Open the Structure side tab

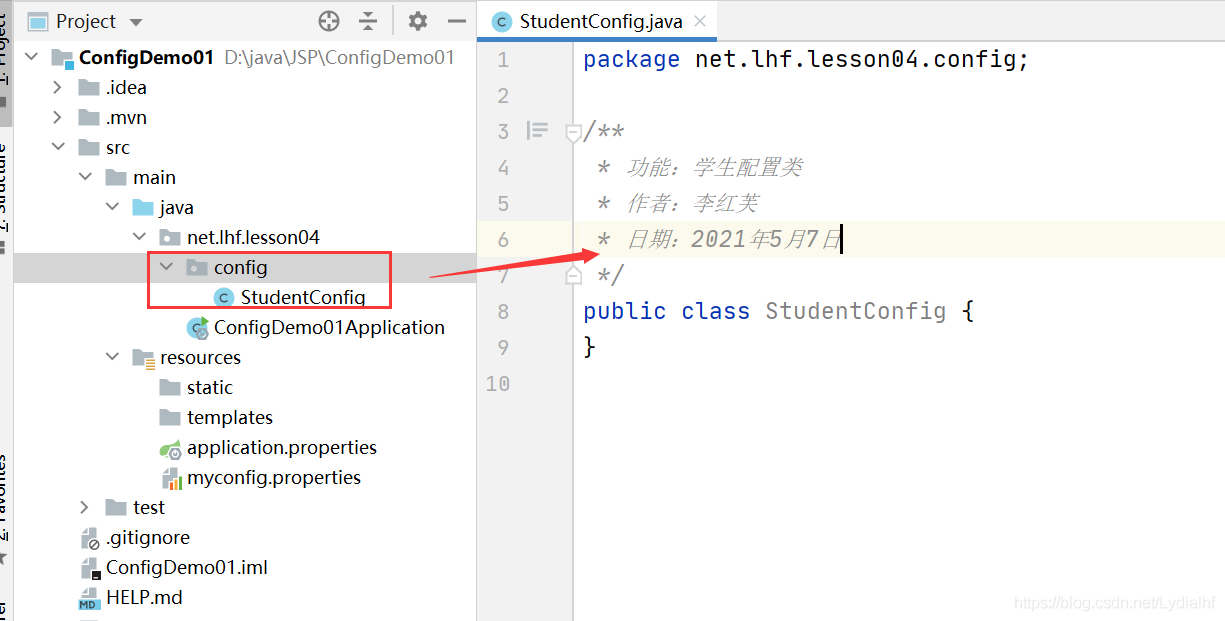tap(5, 190)
